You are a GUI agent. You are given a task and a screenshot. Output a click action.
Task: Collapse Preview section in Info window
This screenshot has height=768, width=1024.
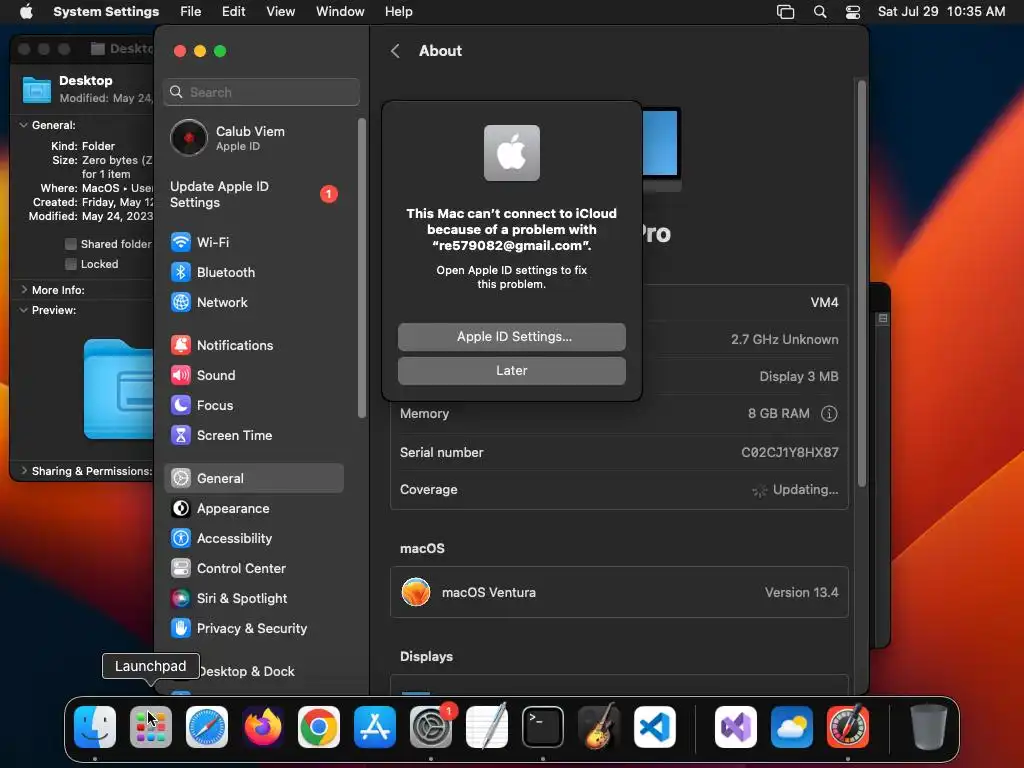(24, 310)
